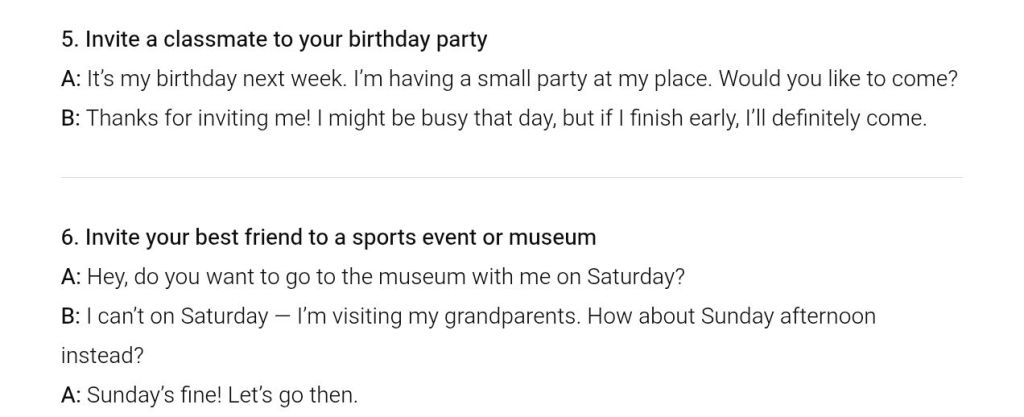Click the heading about inviting your best friend
Viewport: 1024px width, 417px height.
[328, 237]
